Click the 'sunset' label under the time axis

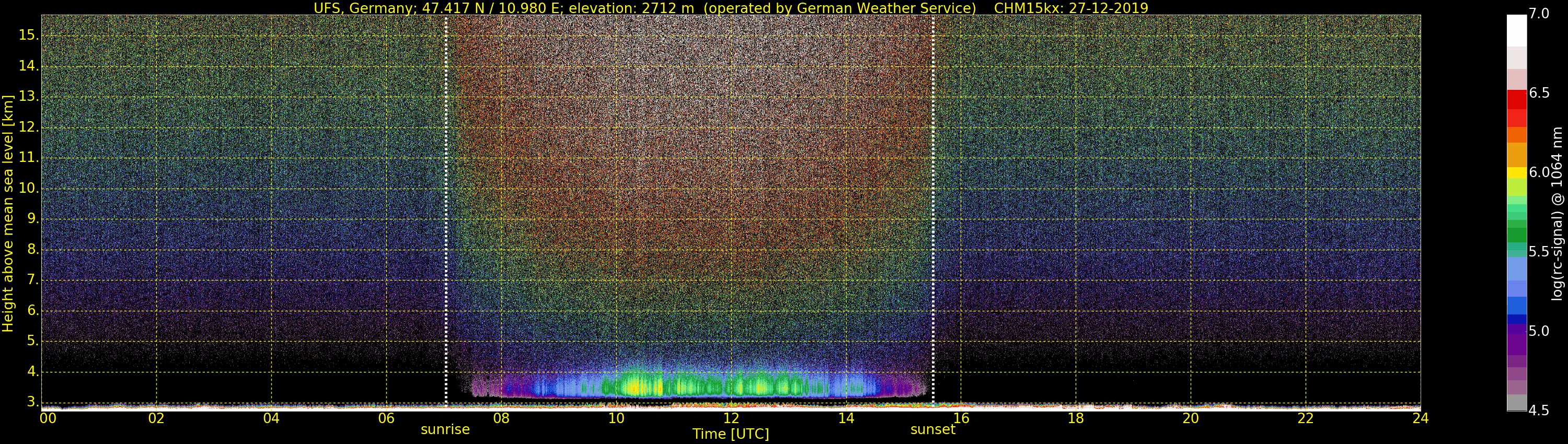tap(933, 429)
